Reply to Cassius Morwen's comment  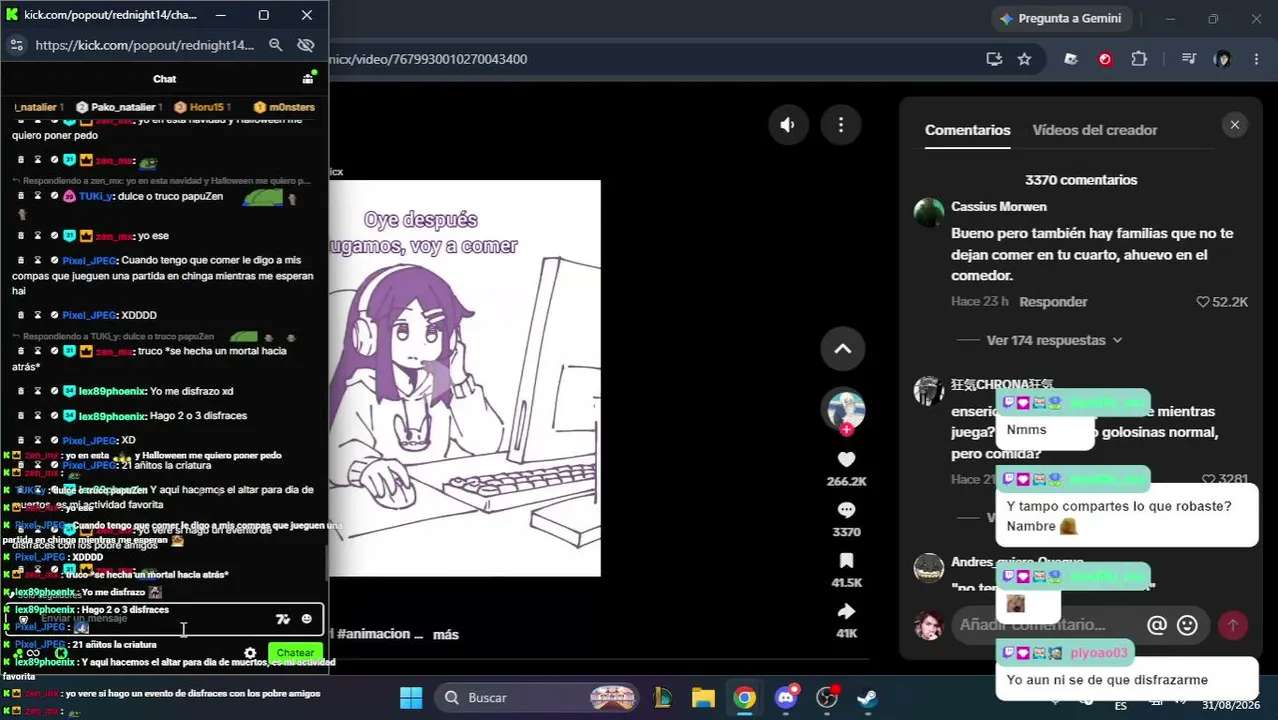(1053, 302)
